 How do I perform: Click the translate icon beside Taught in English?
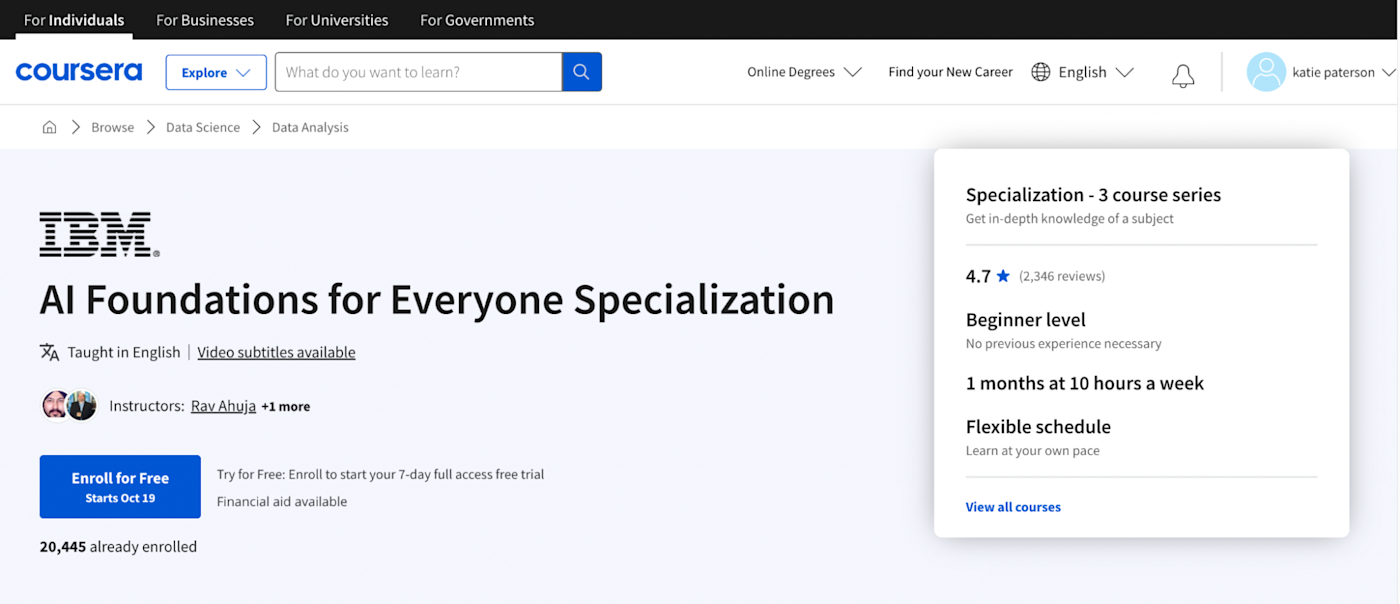point(50,352)
